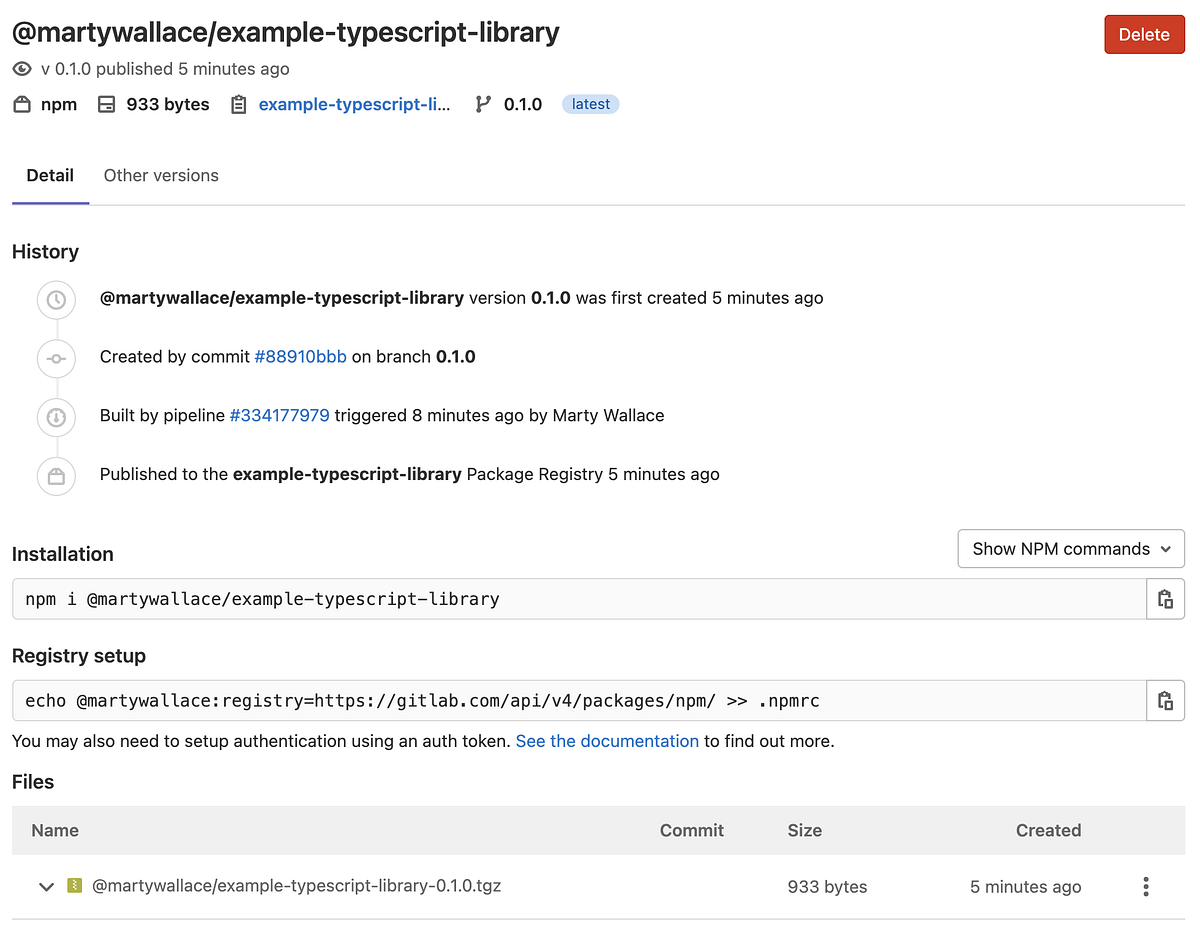Open the Show NPM commands dropdown
Image resolution: width=1200 pixels, height=932 pixels.
[1070, 548]
